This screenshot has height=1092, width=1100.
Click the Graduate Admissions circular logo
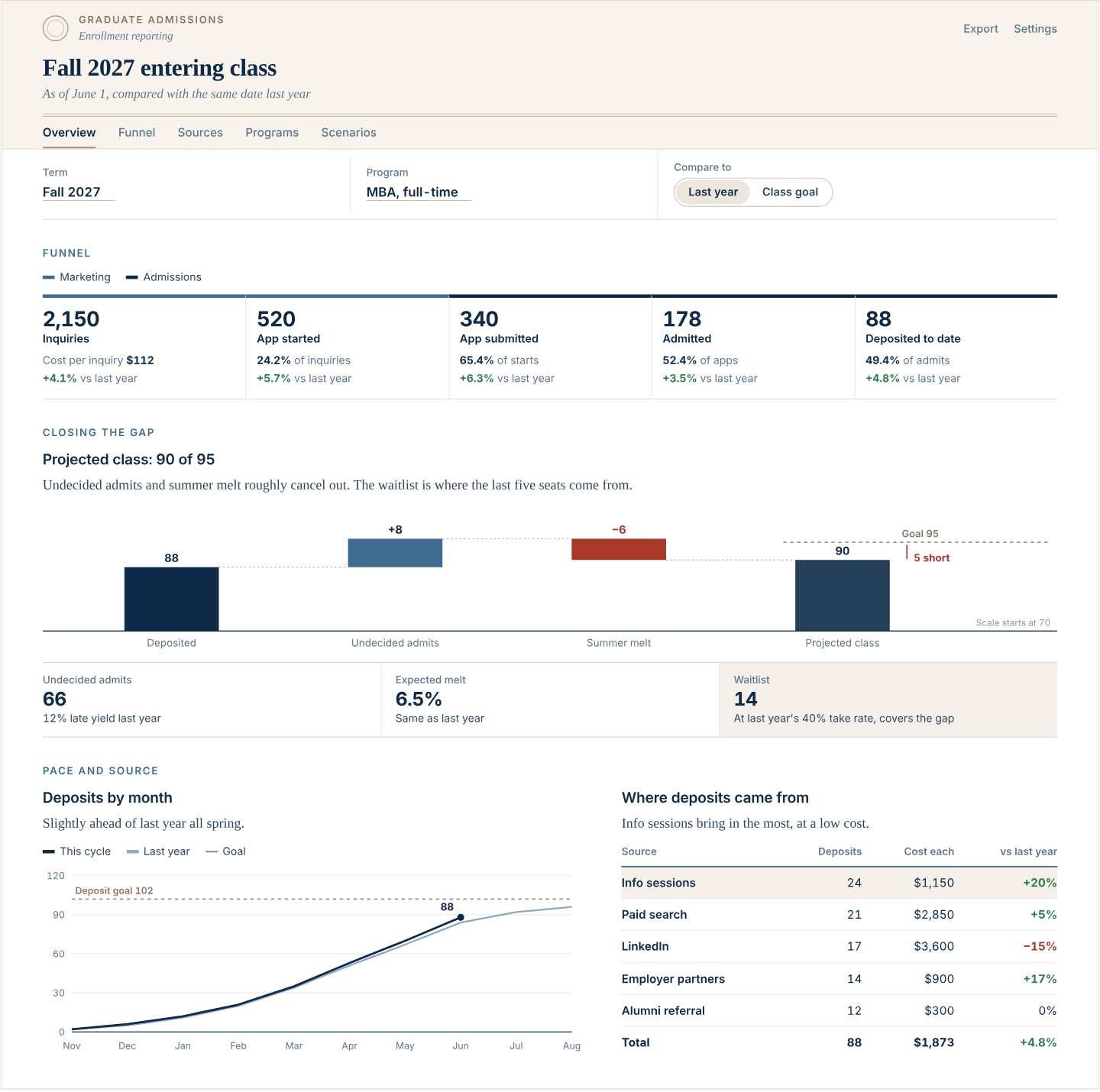56,28
